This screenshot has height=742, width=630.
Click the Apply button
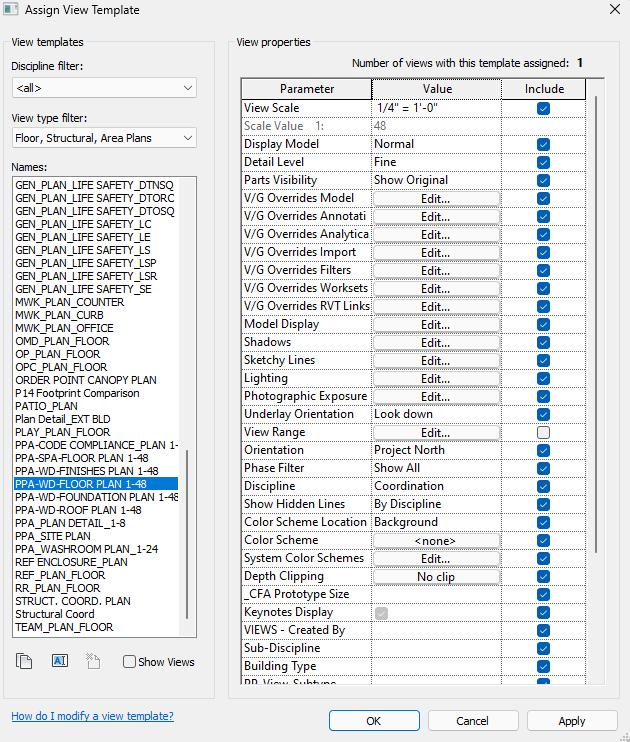pyautogui.click(x=572, y=721)
